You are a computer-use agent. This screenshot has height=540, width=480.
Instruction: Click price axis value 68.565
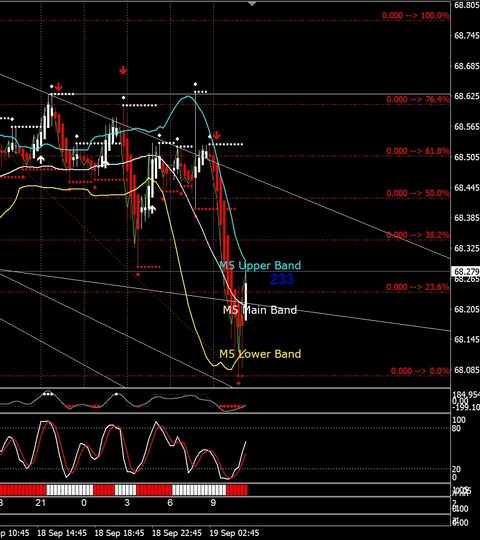(x=467, y=127)
